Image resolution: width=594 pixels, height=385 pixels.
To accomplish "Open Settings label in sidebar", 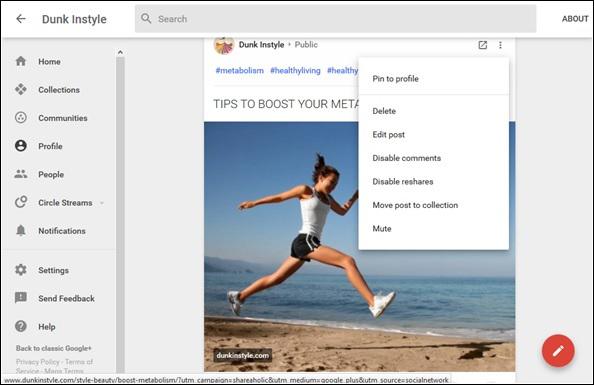I will tap(53, 271).
